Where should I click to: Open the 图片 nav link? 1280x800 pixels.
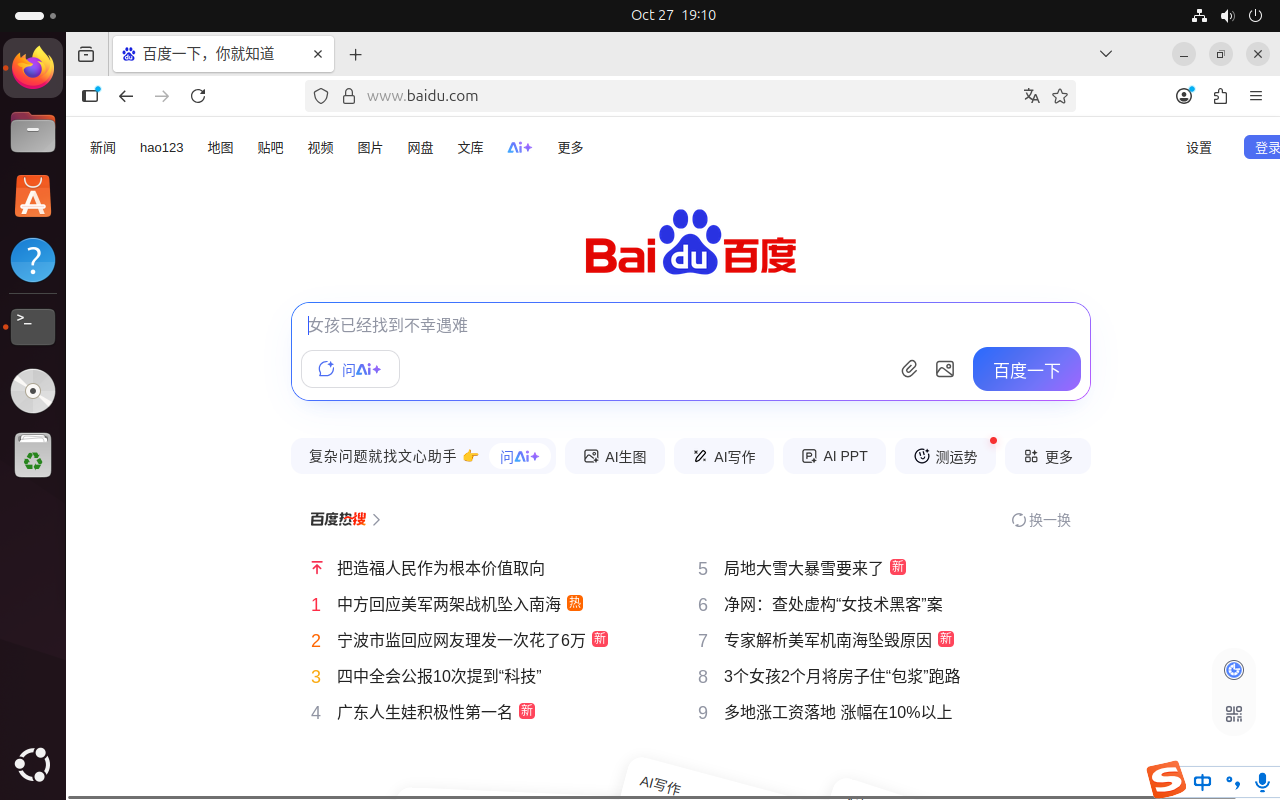[371, 148]
